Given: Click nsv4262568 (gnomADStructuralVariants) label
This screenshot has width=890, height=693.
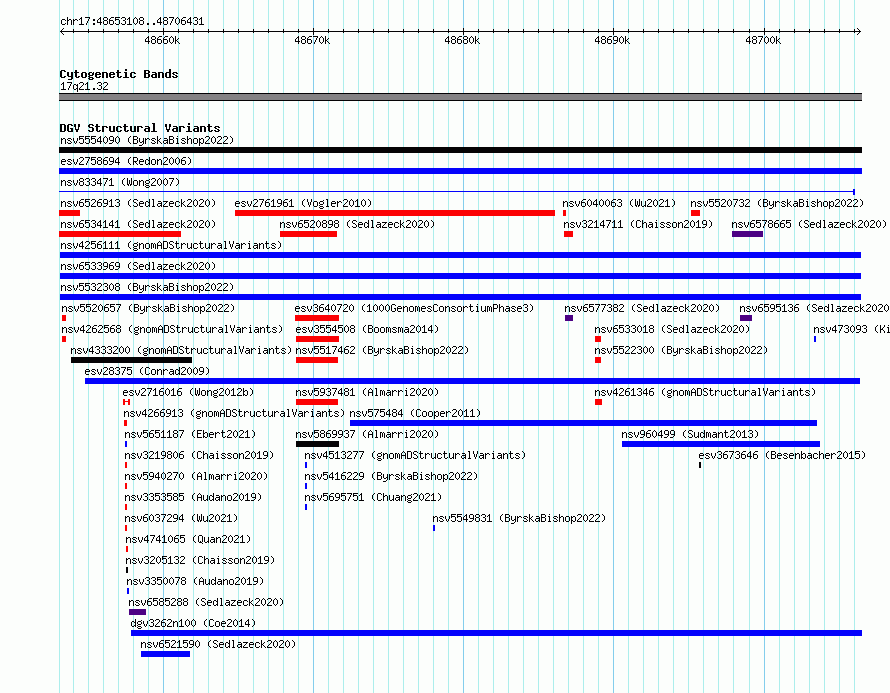Looking at the screenshot, I should [x=172, y=329].
